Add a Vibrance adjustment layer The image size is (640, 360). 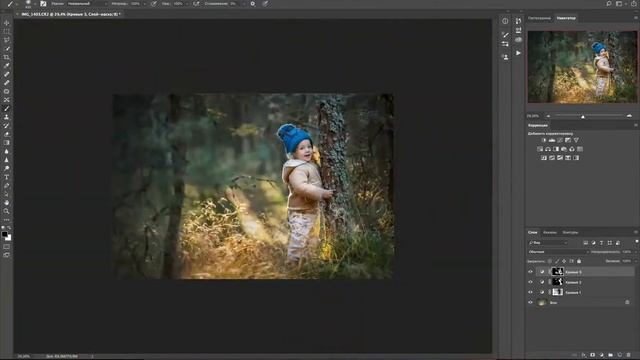tap(576, 140)
